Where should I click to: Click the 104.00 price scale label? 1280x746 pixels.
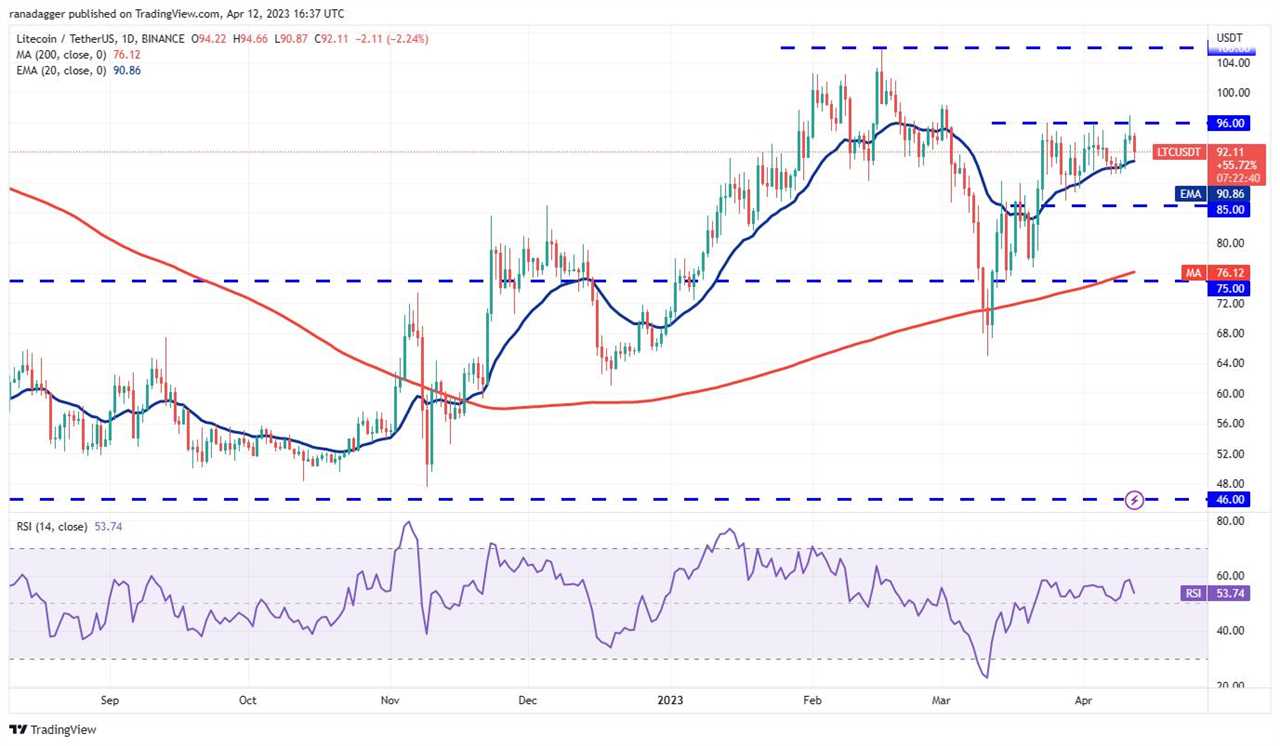(1233, 63)
